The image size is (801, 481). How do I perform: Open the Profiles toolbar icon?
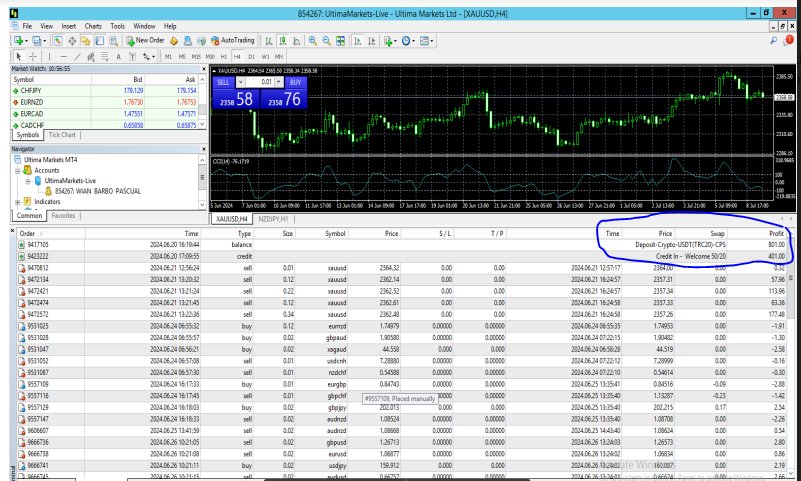(36, 41)
